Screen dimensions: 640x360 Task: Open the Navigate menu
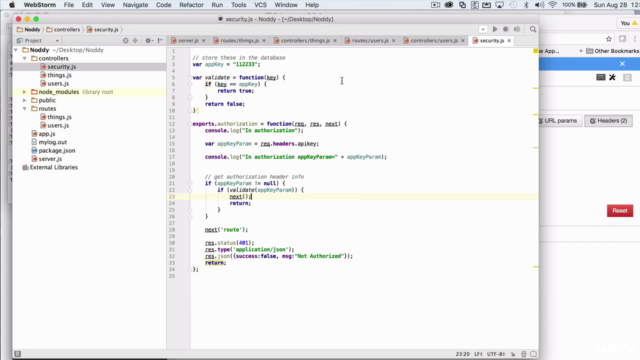click(x=135, y=5)
